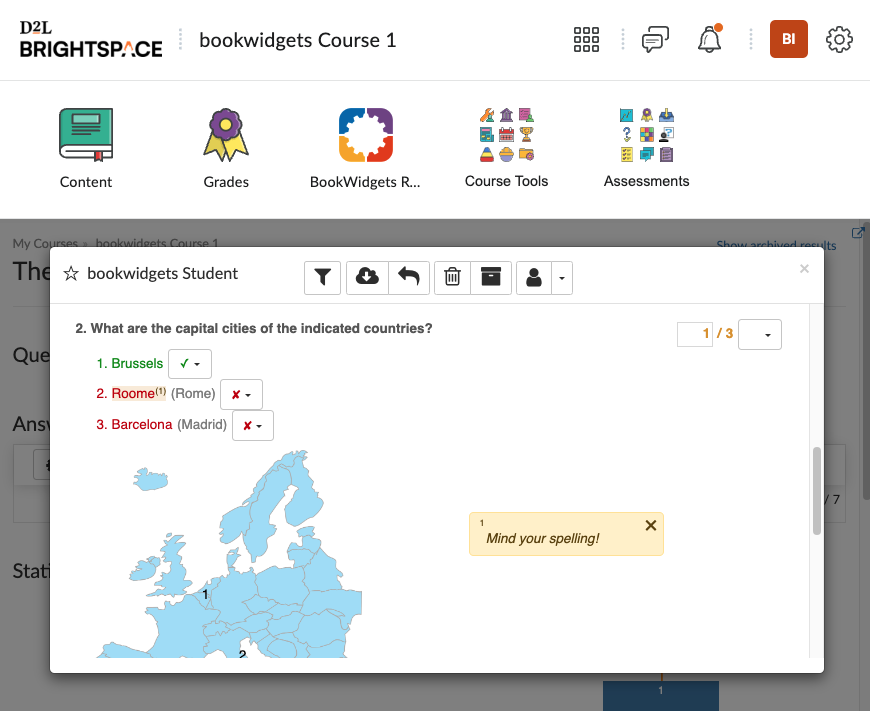The image size is (870, 711).
Task: Click the cloud download icon
Action: point(367,278)
